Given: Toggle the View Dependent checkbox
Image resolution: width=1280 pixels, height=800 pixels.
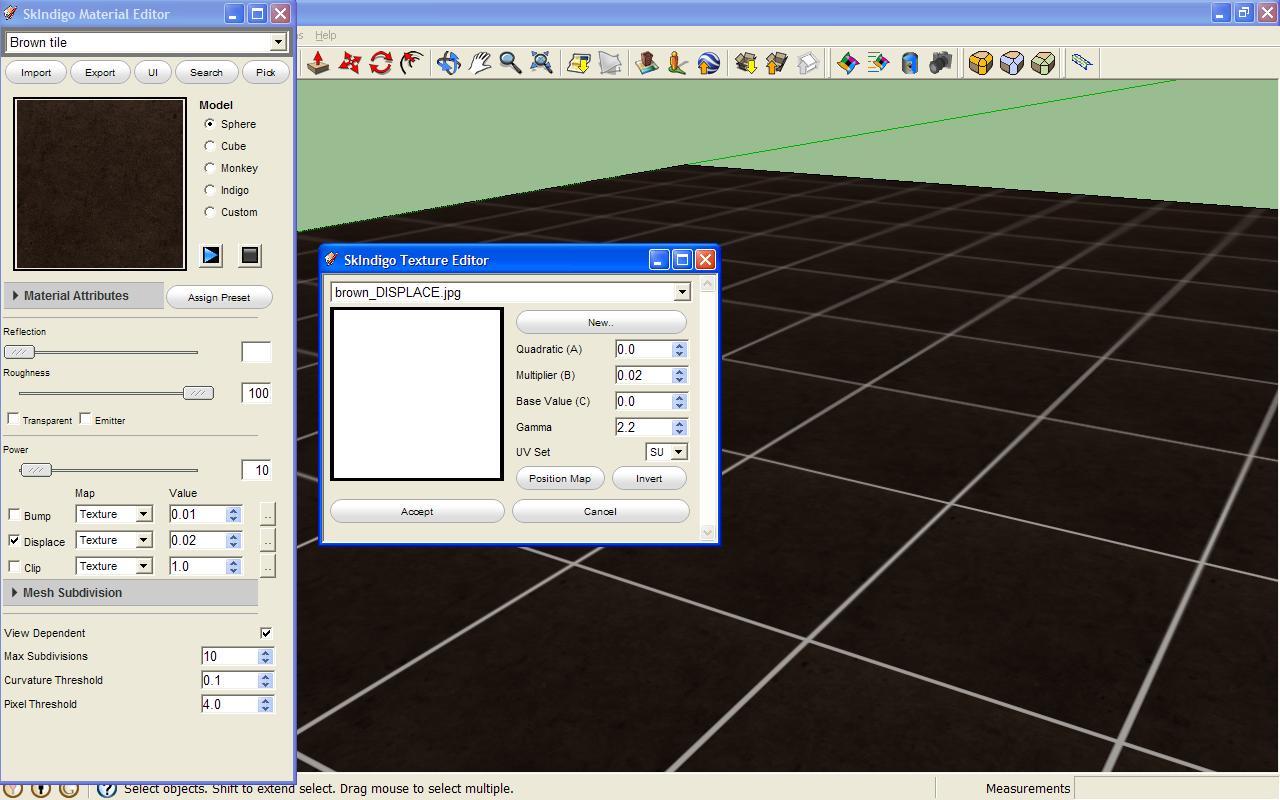Looking at the screenshot, I should tap(266, 633).
